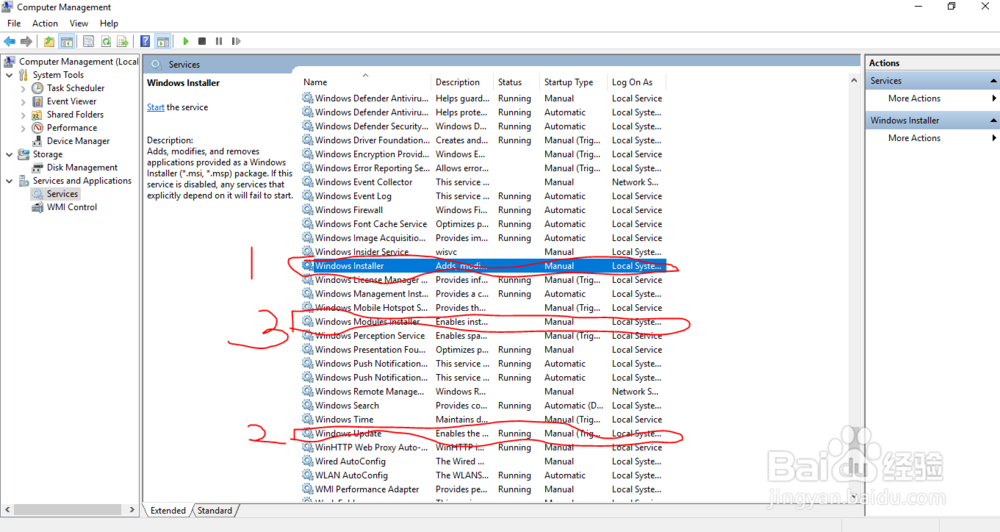The height and width of the screenshot is (532, 1000).
Task: Click the Restart Service toolbar icon
Action: pyautogui.click(x=236, y=41)
